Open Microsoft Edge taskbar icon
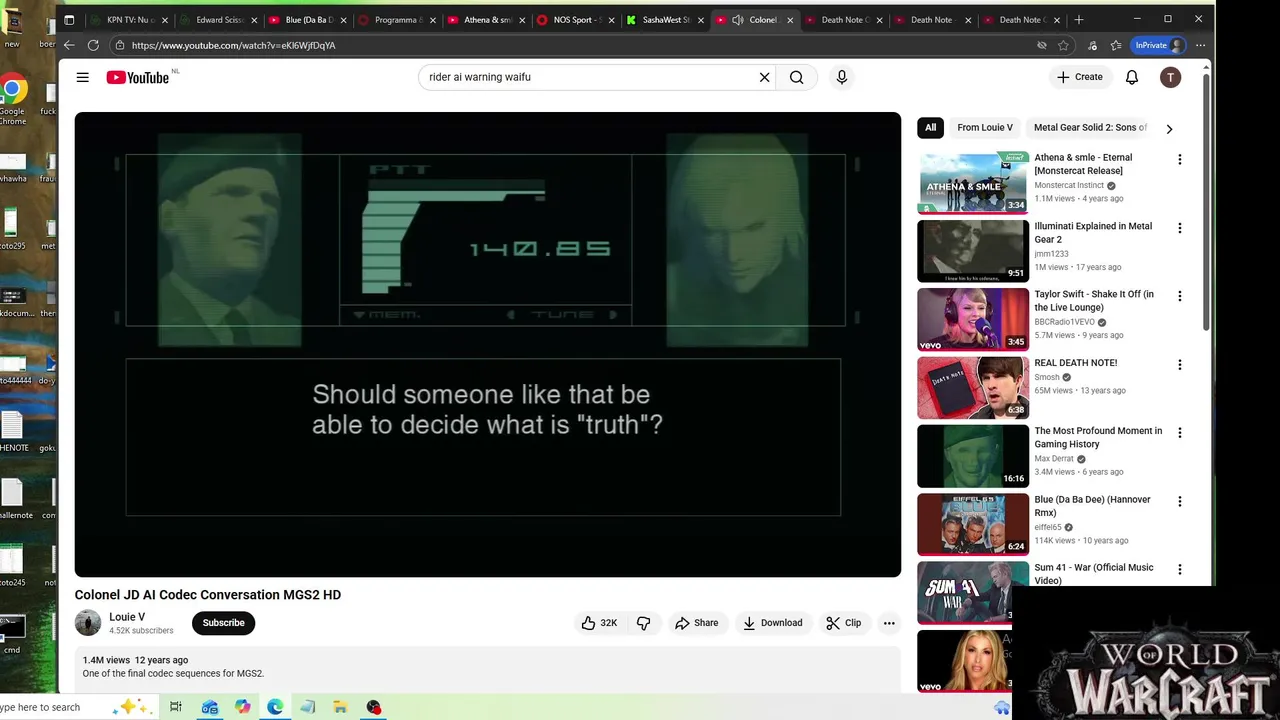 coord(275,707)
